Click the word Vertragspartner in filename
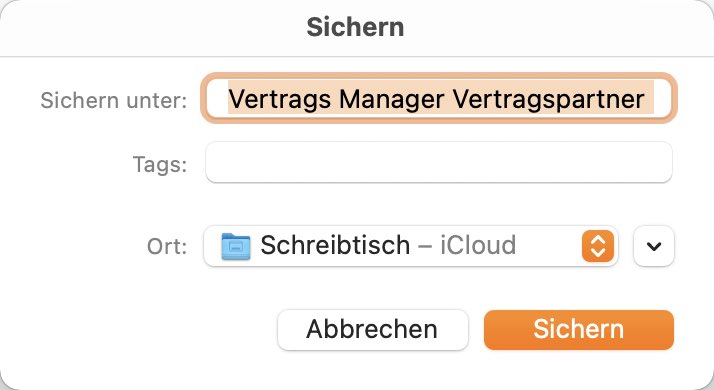This screenshot has height=390, width=714. point(549,99)
